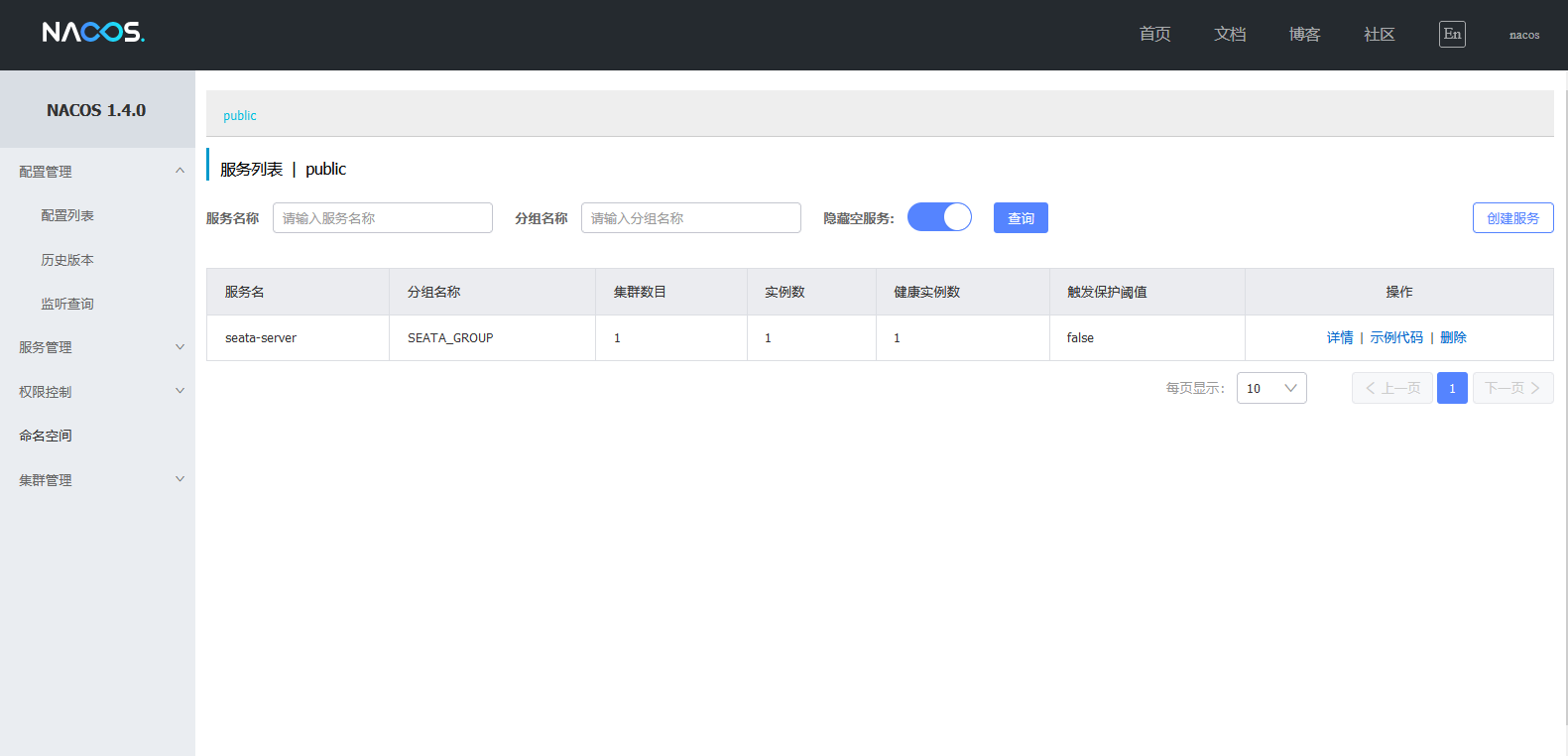Image resolution: width=1568 pixels, height=756 pixels.
Task: Open the page size dropdown showing 10
Action: (1271, 388)
